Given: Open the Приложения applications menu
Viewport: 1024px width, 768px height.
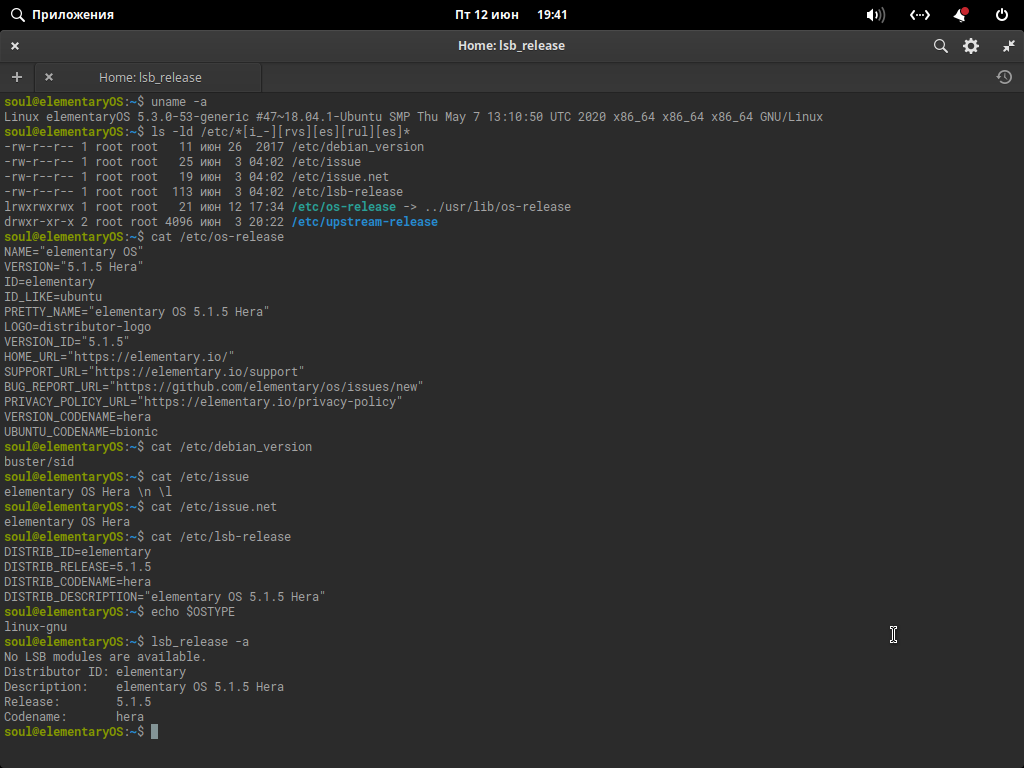Looking at the screenshot, I should 63,14.
